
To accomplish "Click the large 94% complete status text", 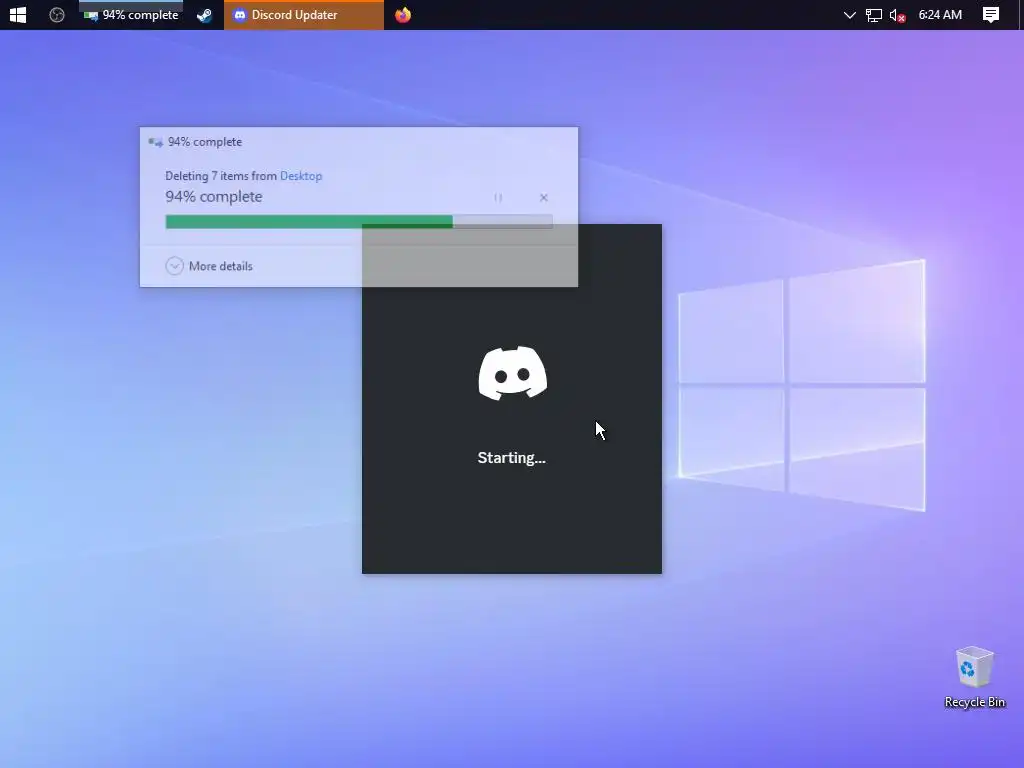I will point(214,197).
